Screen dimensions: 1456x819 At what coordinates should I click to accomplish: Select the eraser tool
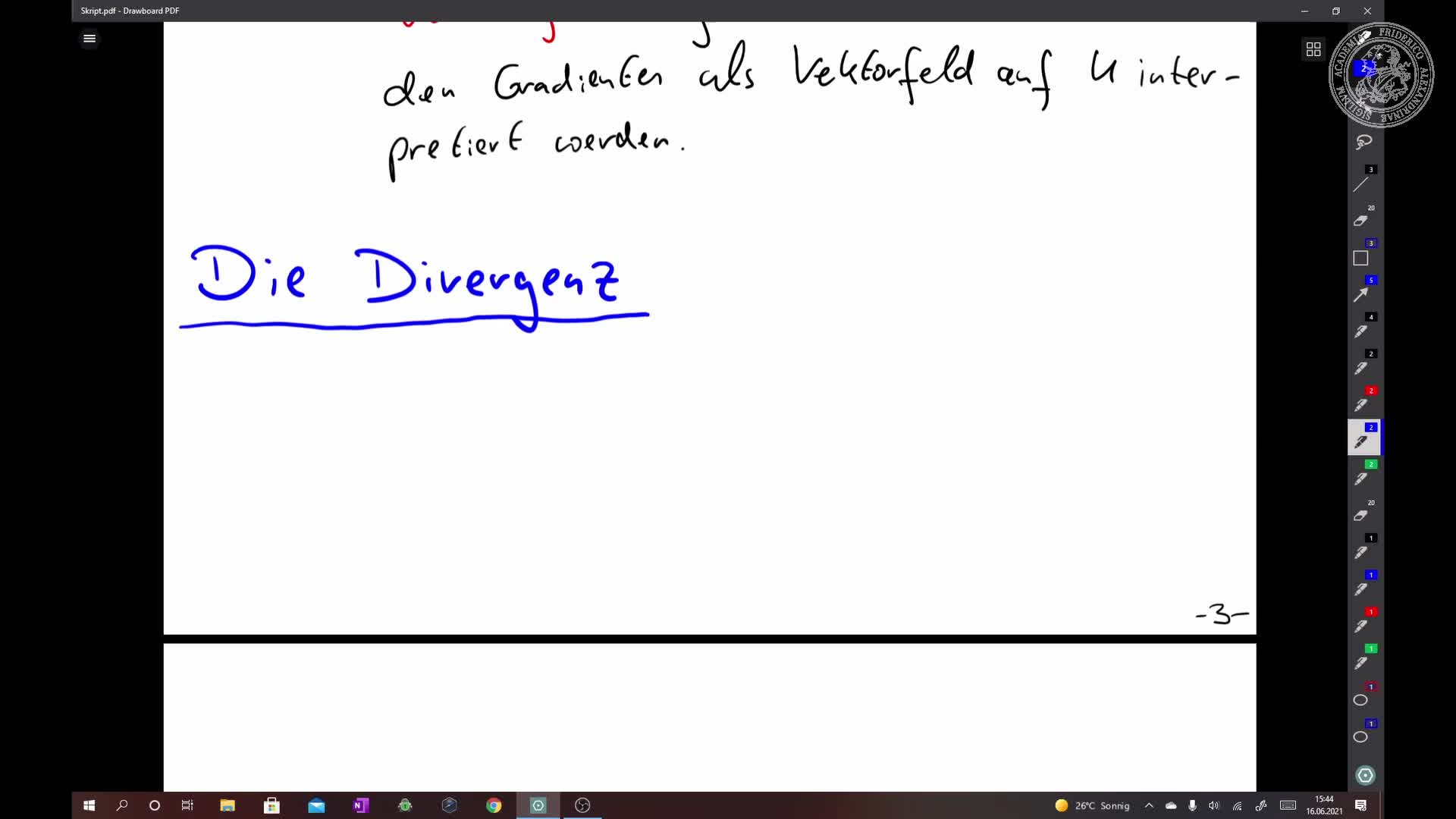(1362, 221)
